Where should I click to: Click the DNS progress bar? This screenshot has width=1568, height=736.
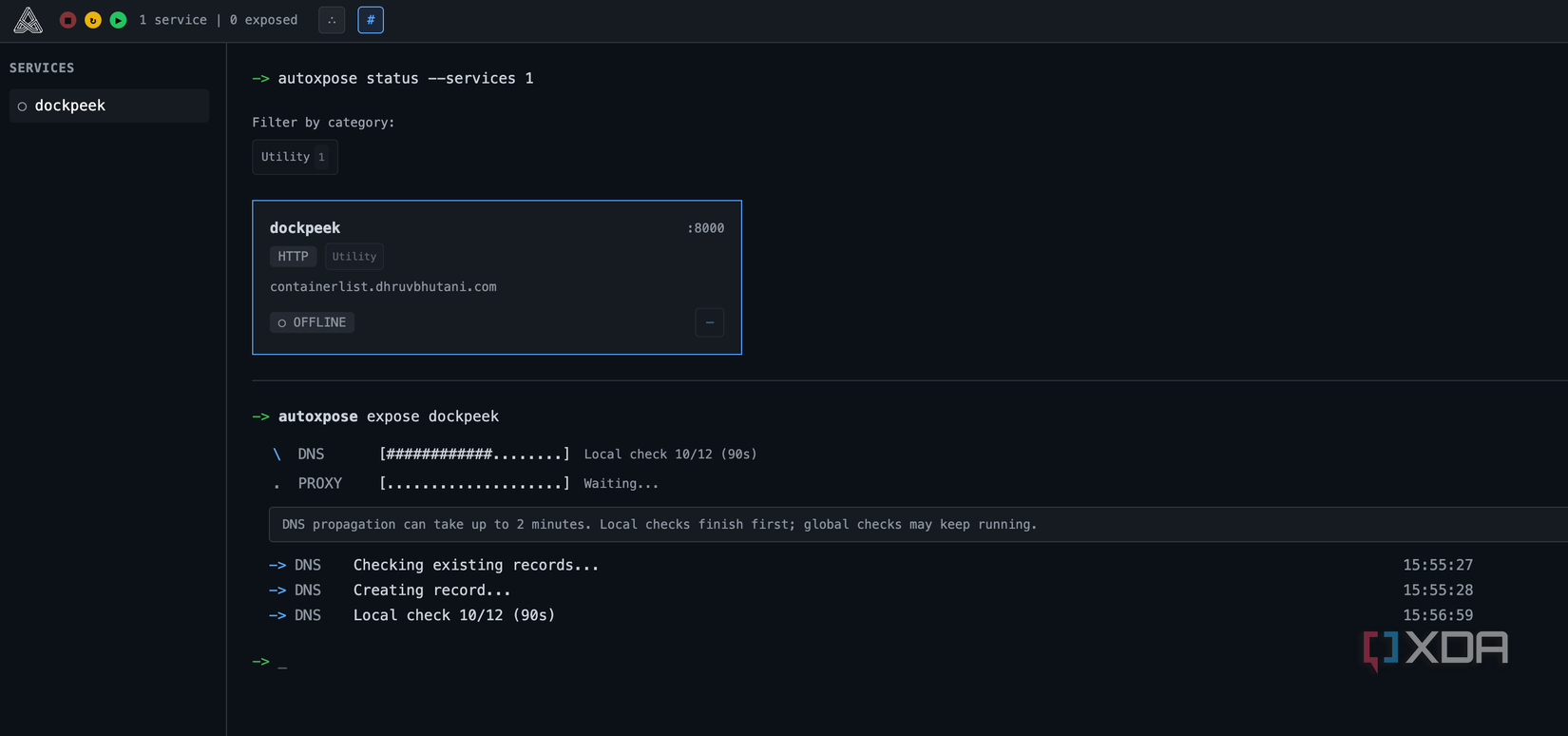[x=474, y=454]
